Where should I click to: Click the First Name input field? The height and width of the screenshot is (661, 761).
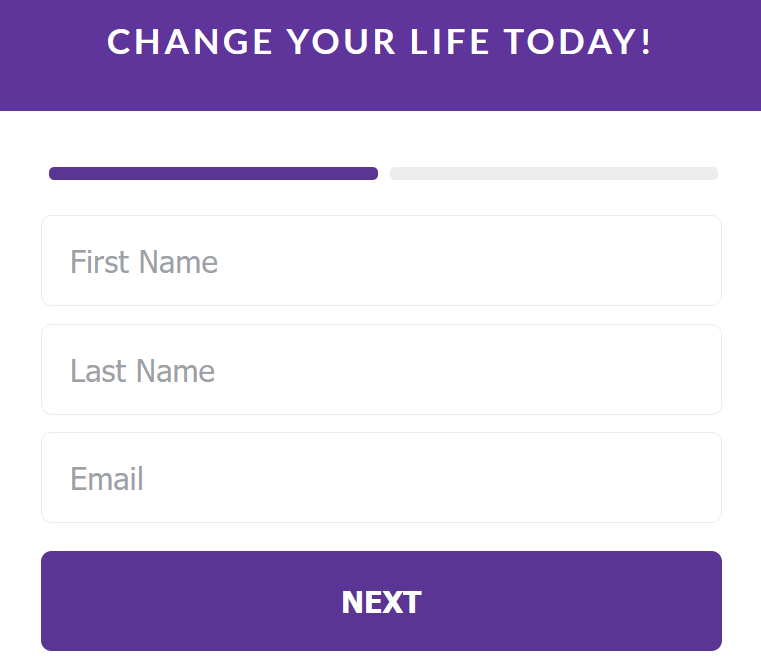point(381,261)
